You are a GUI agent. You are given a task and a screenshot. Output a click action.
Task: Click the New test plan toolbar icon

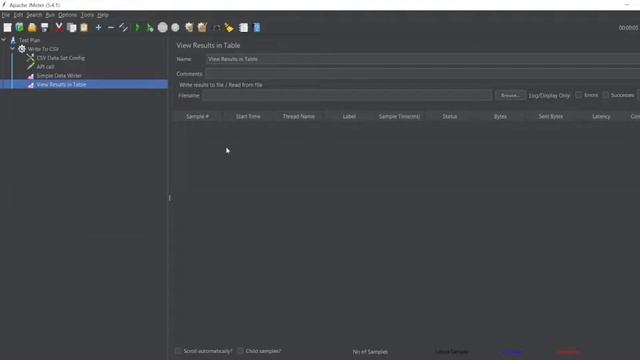pyautogui.click(x=7, y=27)
